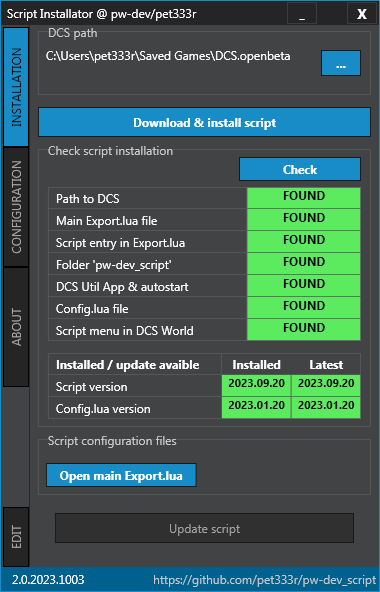Click FOUND status for Path to DCS
This screenshot has height=592, width=380.
pos(304,198)
